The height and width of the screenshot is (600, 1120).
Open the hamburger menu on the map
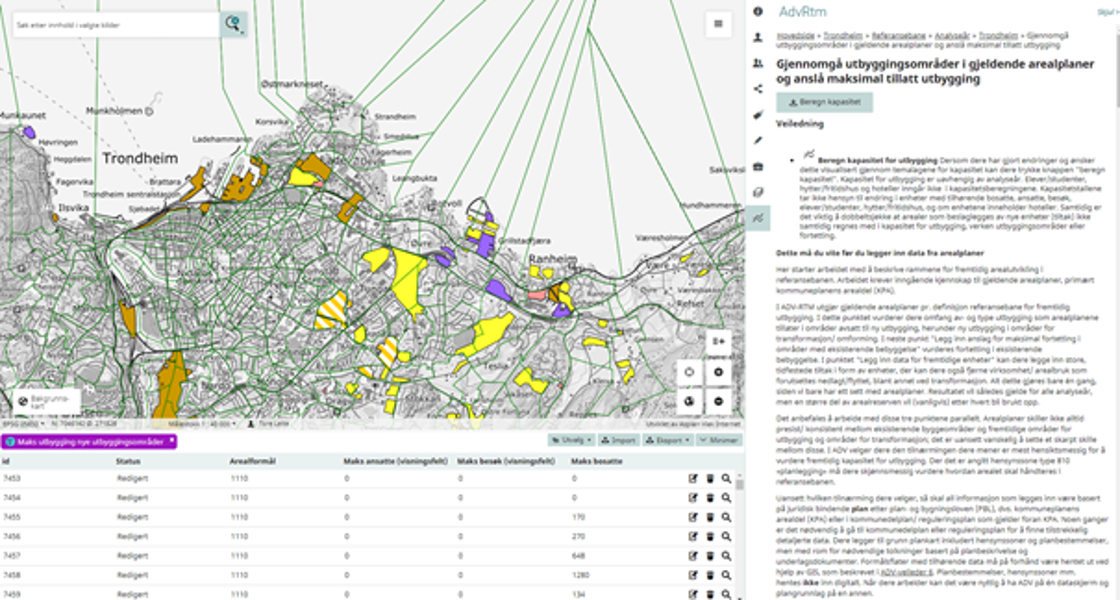717,24
